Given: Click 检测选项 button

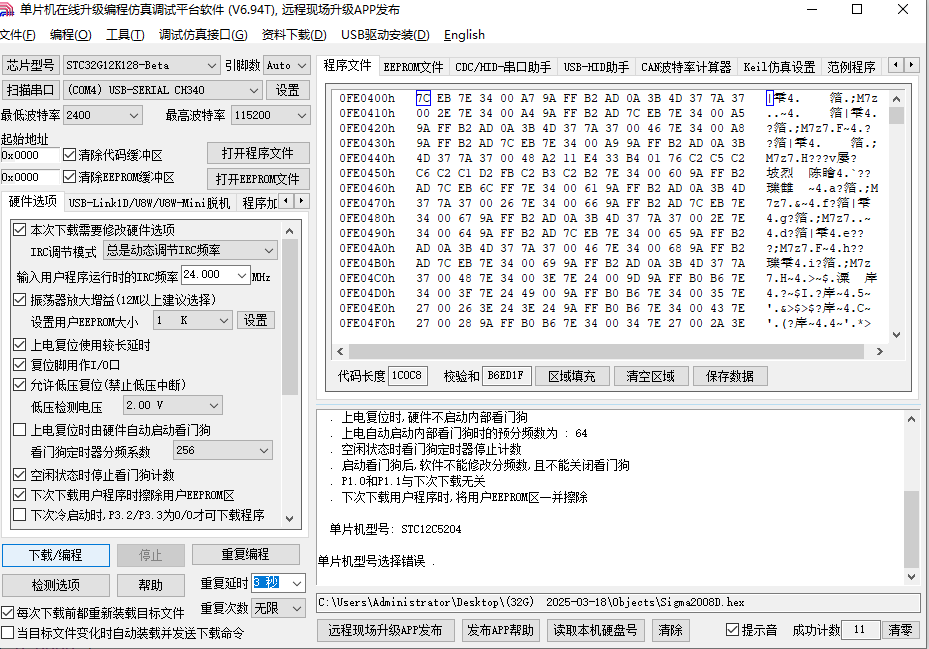Looking at the screenshot, I should [x=56, y=586].
